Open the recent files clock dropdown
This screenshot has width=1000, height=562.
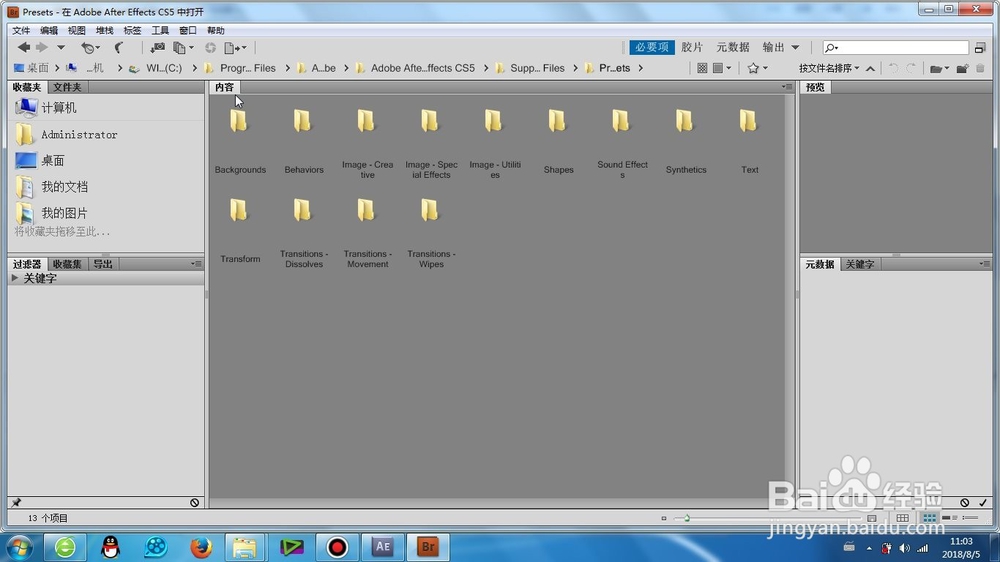tap(90, 47)
